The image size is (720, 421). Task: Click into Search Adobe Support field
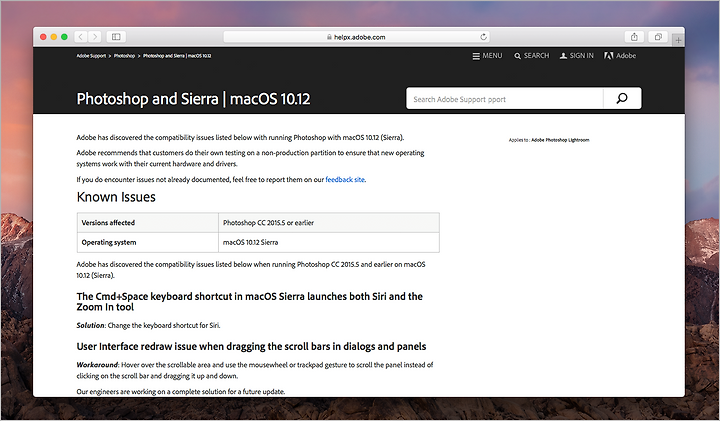pos(505,98)
